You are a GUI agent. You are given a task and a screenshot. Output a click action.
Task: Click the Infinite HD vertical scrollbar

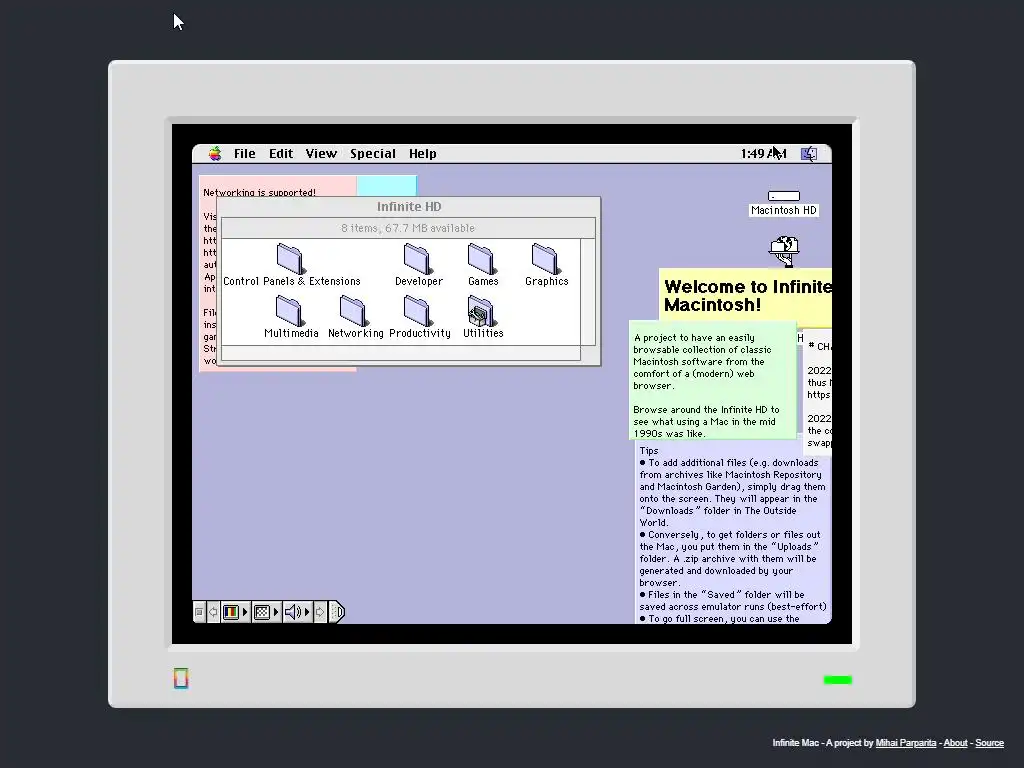[588, 292]
